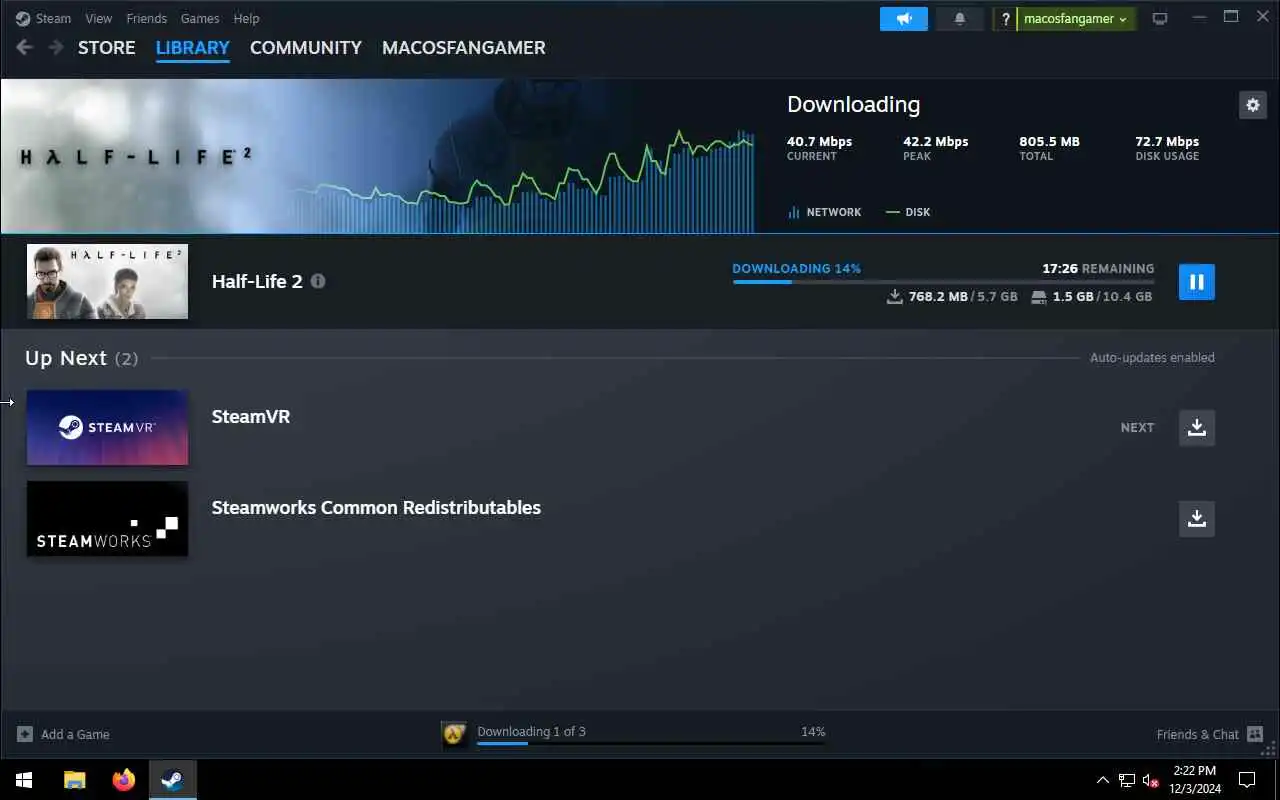Click the Add a Game label

tap(75, 734)
